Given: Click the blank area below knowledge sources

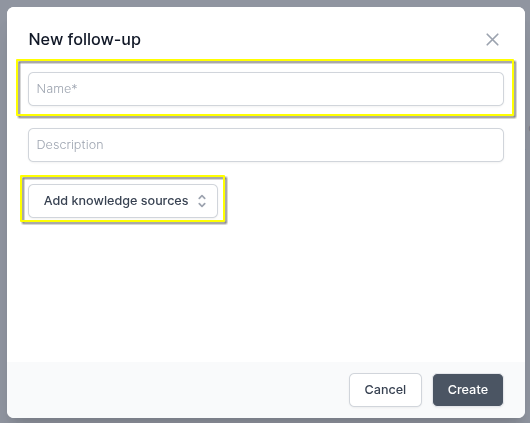Looking at the screenshot, I should coord(266,291).
